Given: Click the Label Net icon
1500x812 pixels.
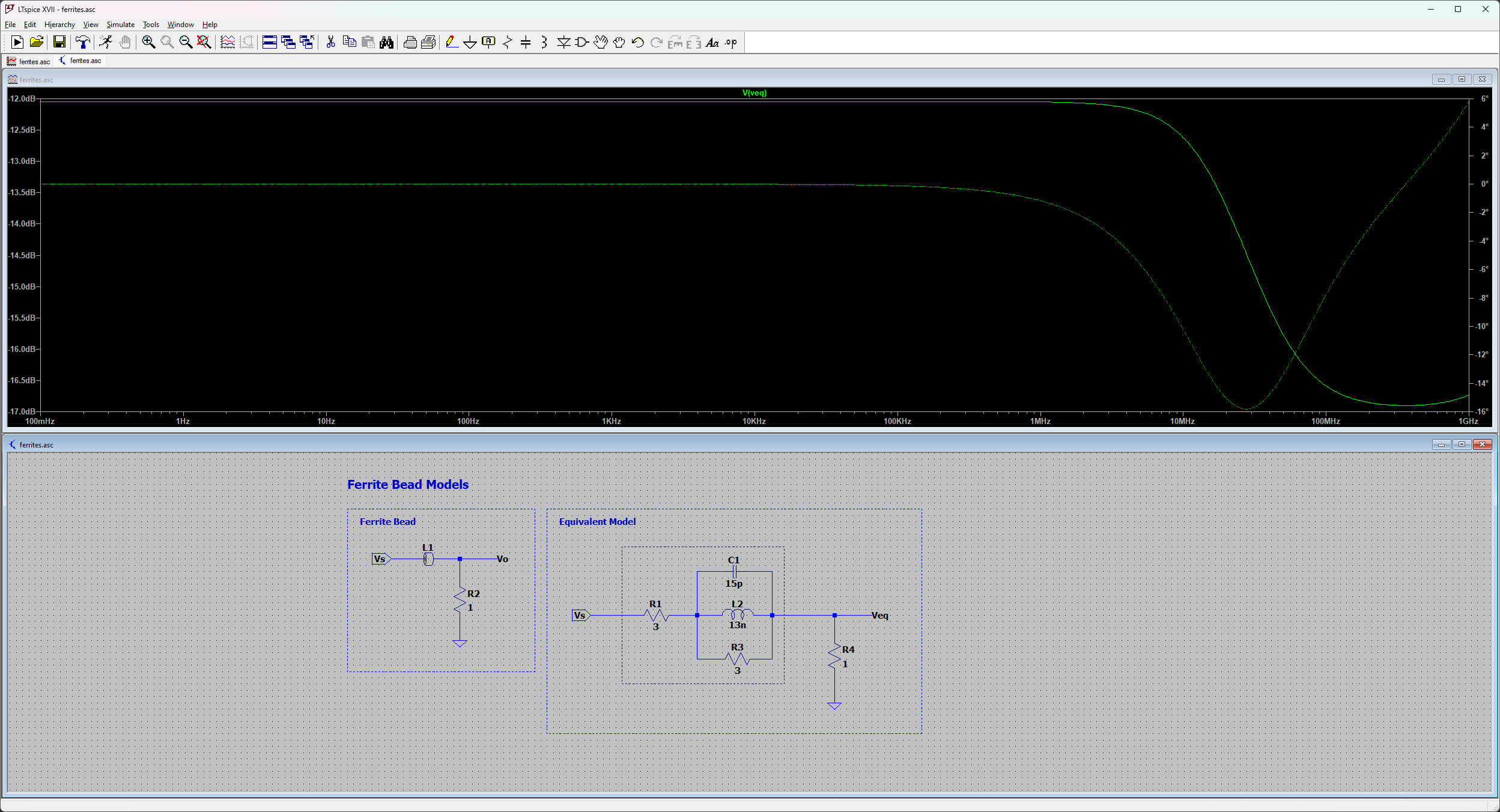Looking at the screenshot, I should click(489, 42).
